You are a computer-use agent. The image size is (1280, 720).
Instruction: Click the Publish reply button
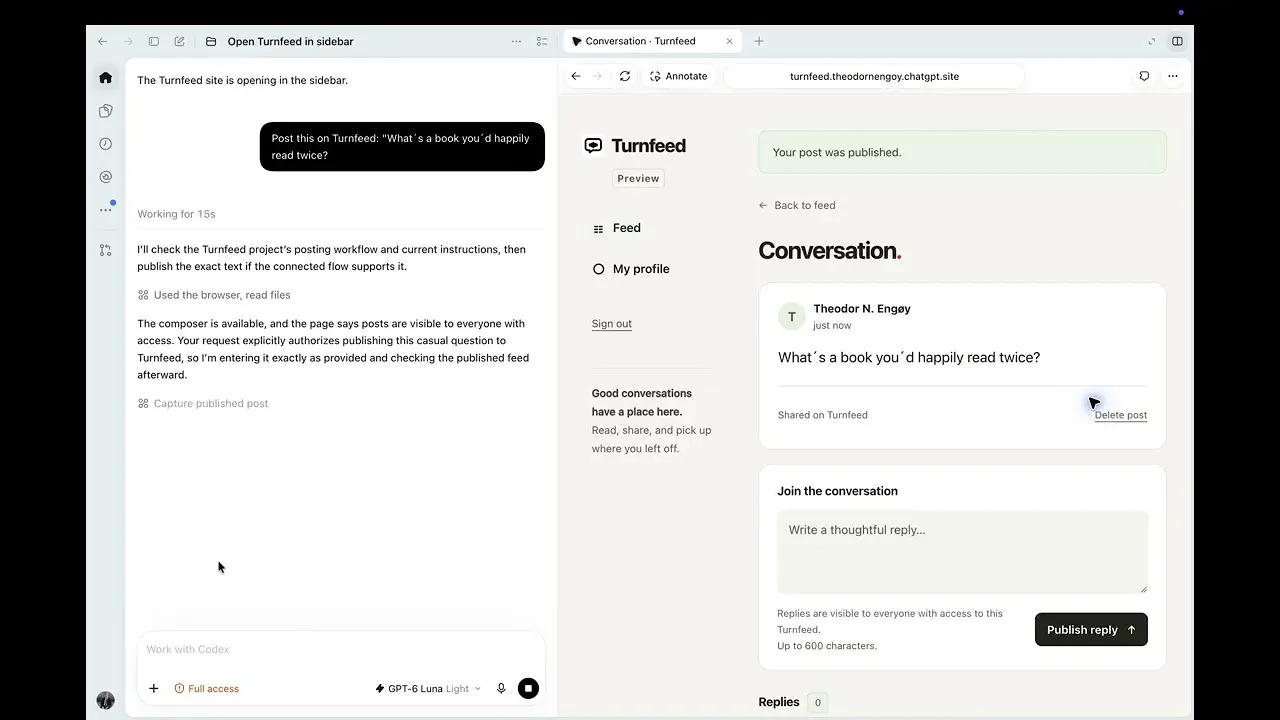point(1091,629)
